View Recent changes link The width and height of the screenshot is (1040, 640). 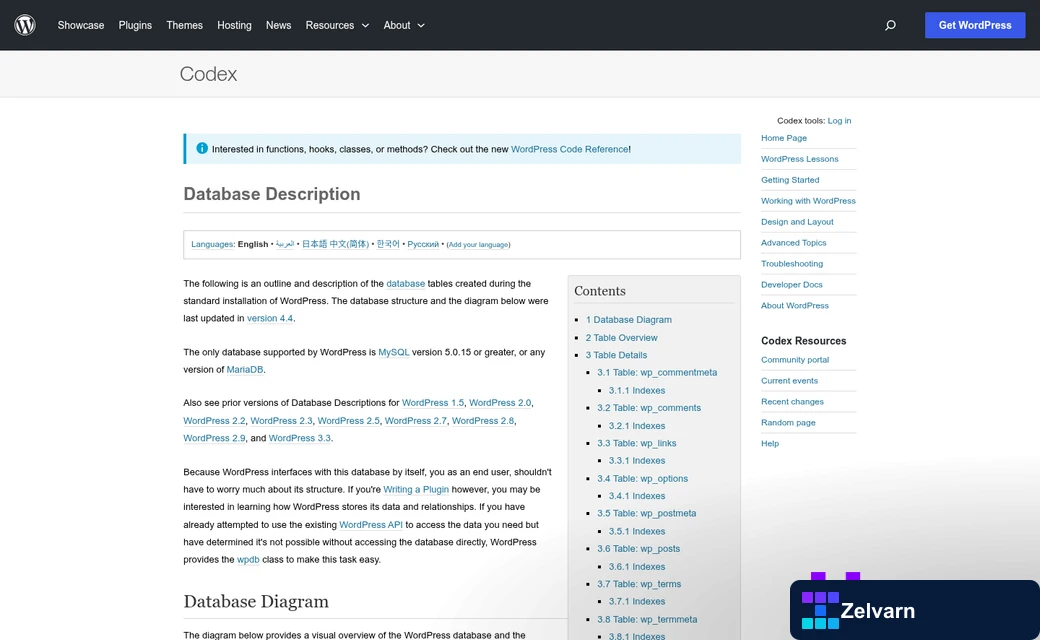pyautogui.click(x=793, y=402)
